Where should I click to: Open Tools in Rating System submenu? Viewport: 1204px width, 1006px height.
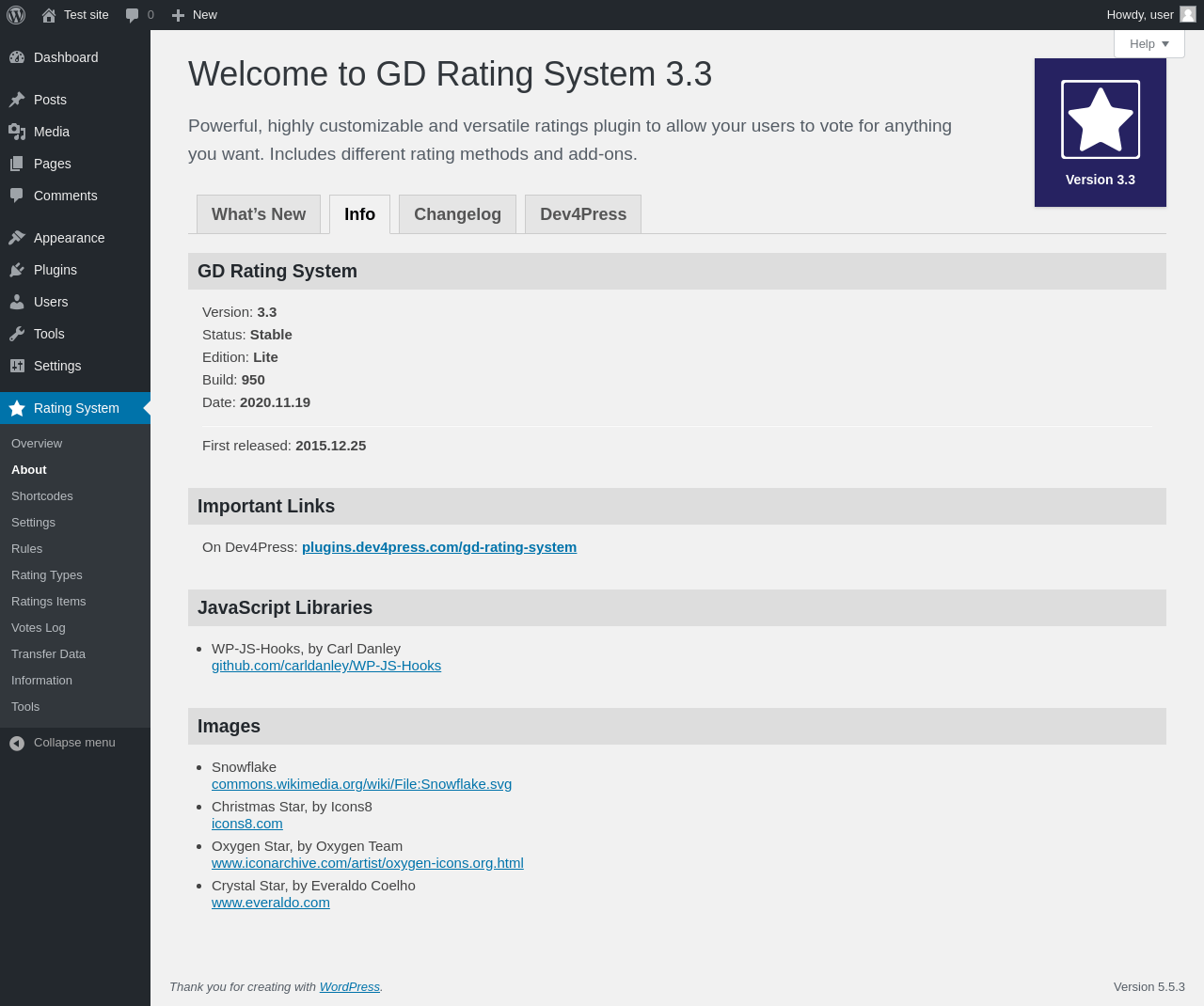click(x=25, y=707)
